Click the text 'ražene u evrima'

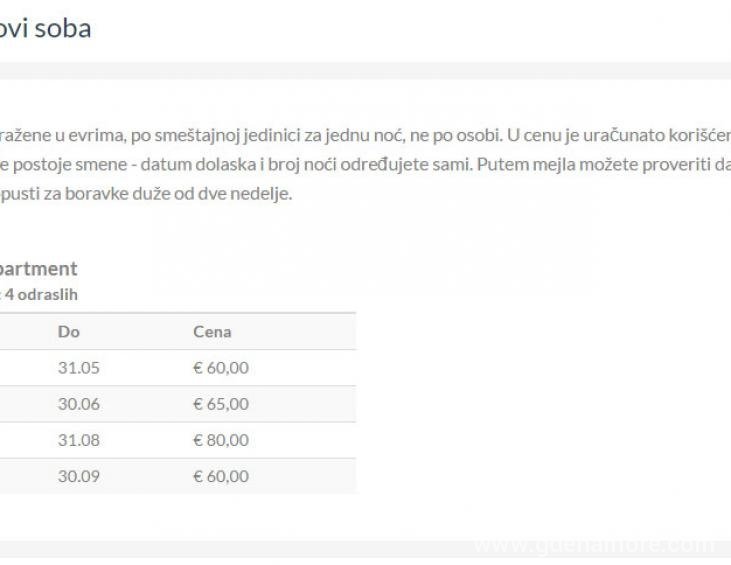tap(54, 135)
